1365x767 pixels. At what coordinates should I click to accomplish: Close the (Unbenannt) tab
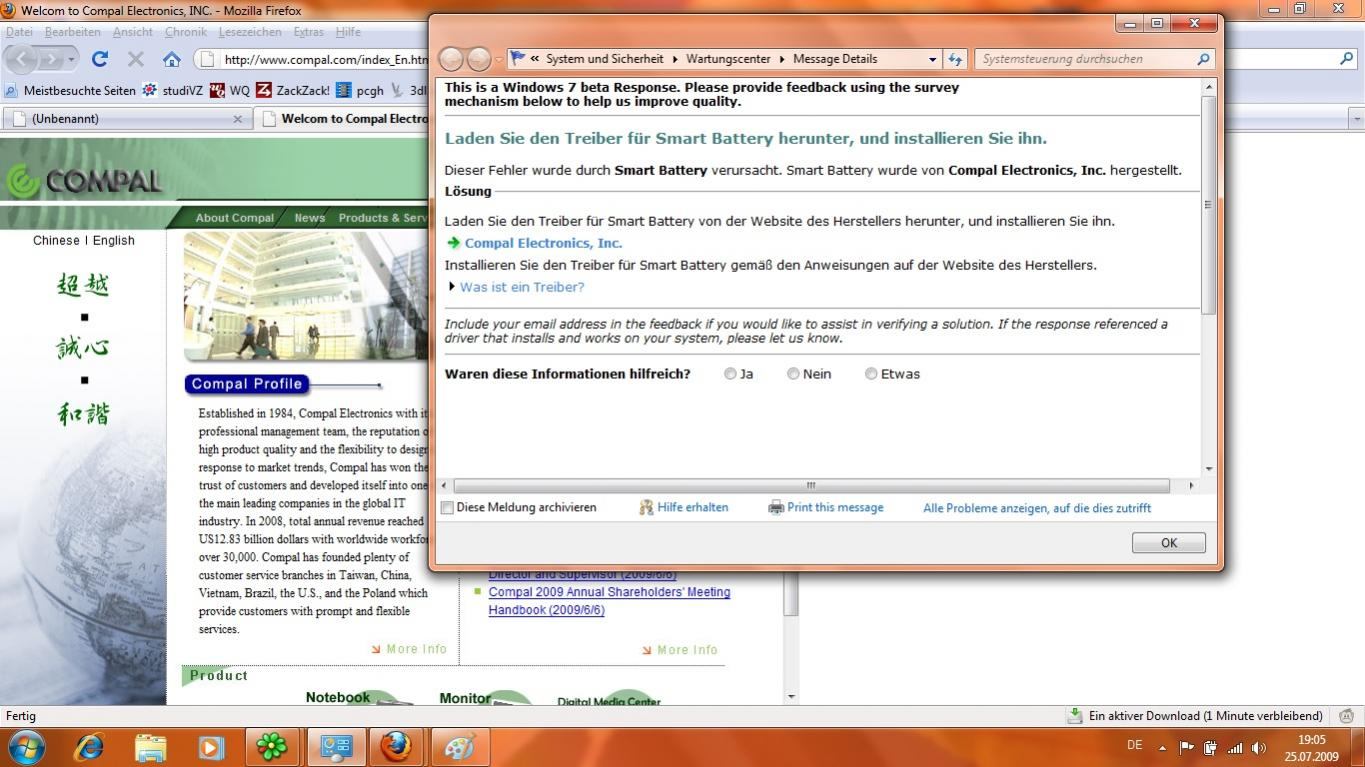[x=238, y=119]
